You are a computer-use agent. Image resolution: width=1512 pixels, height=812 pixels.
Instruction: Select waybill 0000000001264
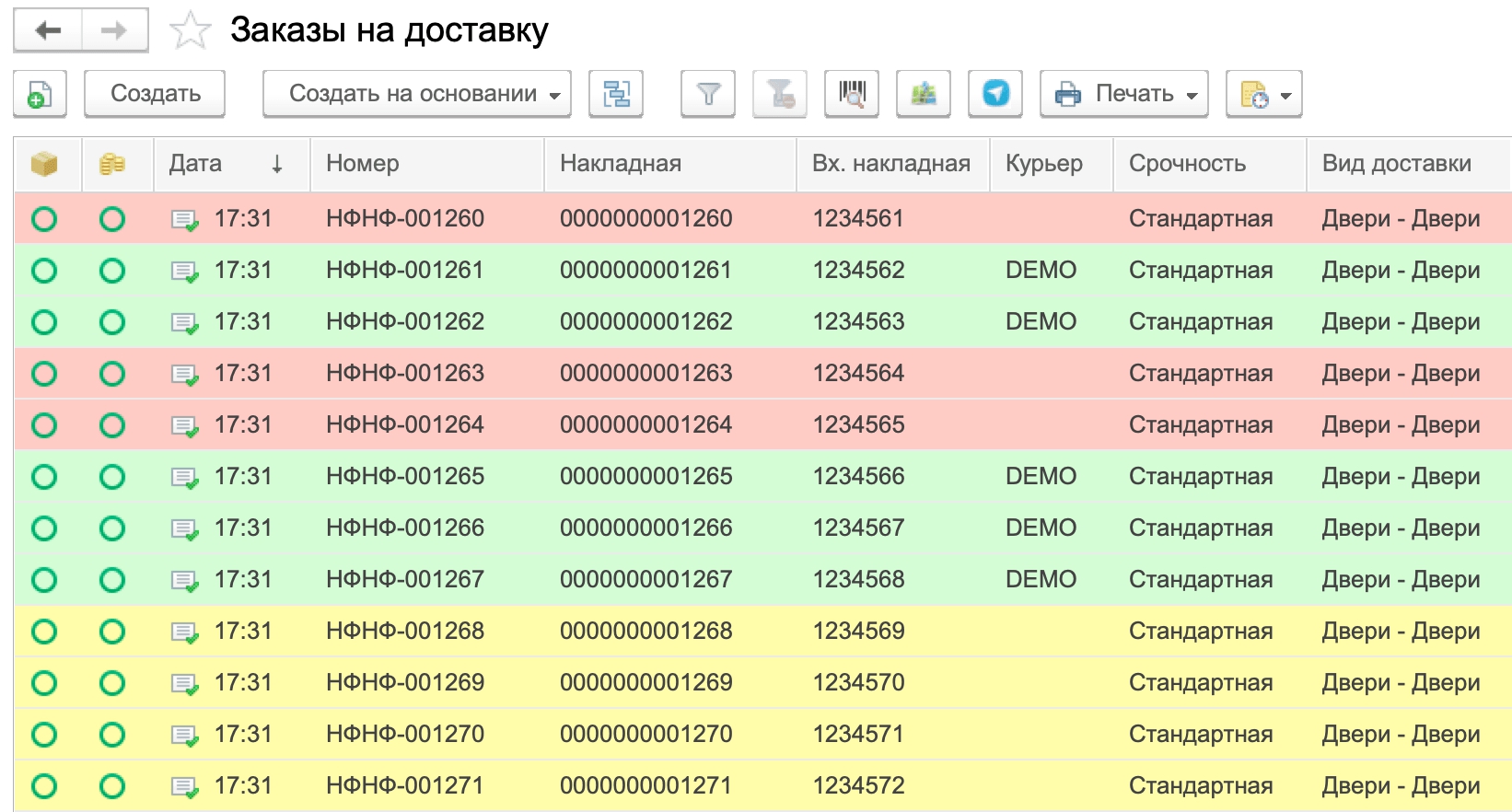(x=646, y=425)
